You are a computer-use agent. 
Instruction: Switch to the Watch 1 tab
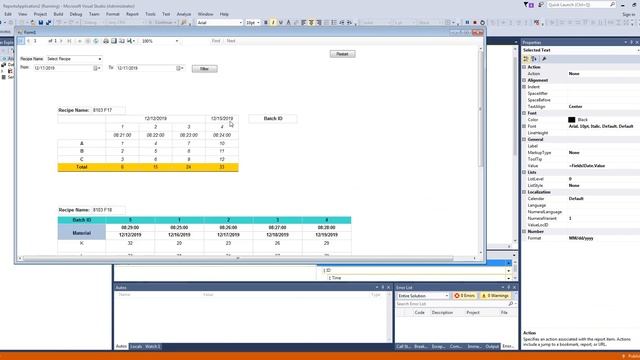153,347
